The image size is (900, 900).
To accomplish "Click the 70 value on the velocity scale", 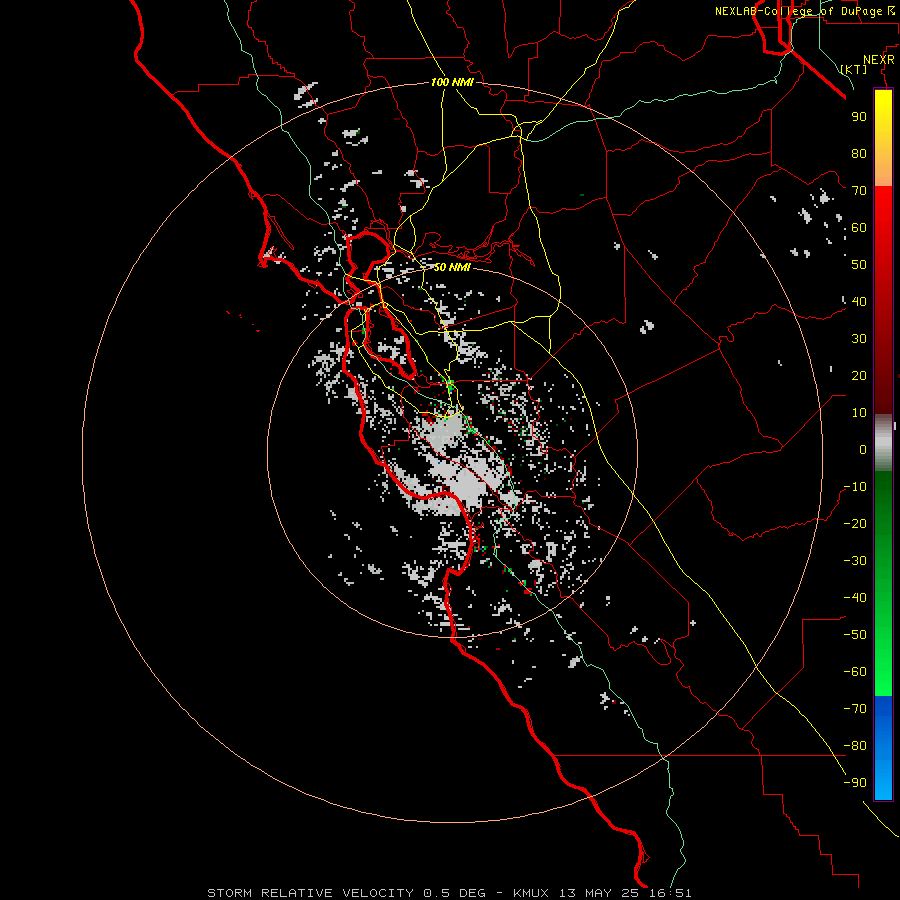I will (859, 191).
